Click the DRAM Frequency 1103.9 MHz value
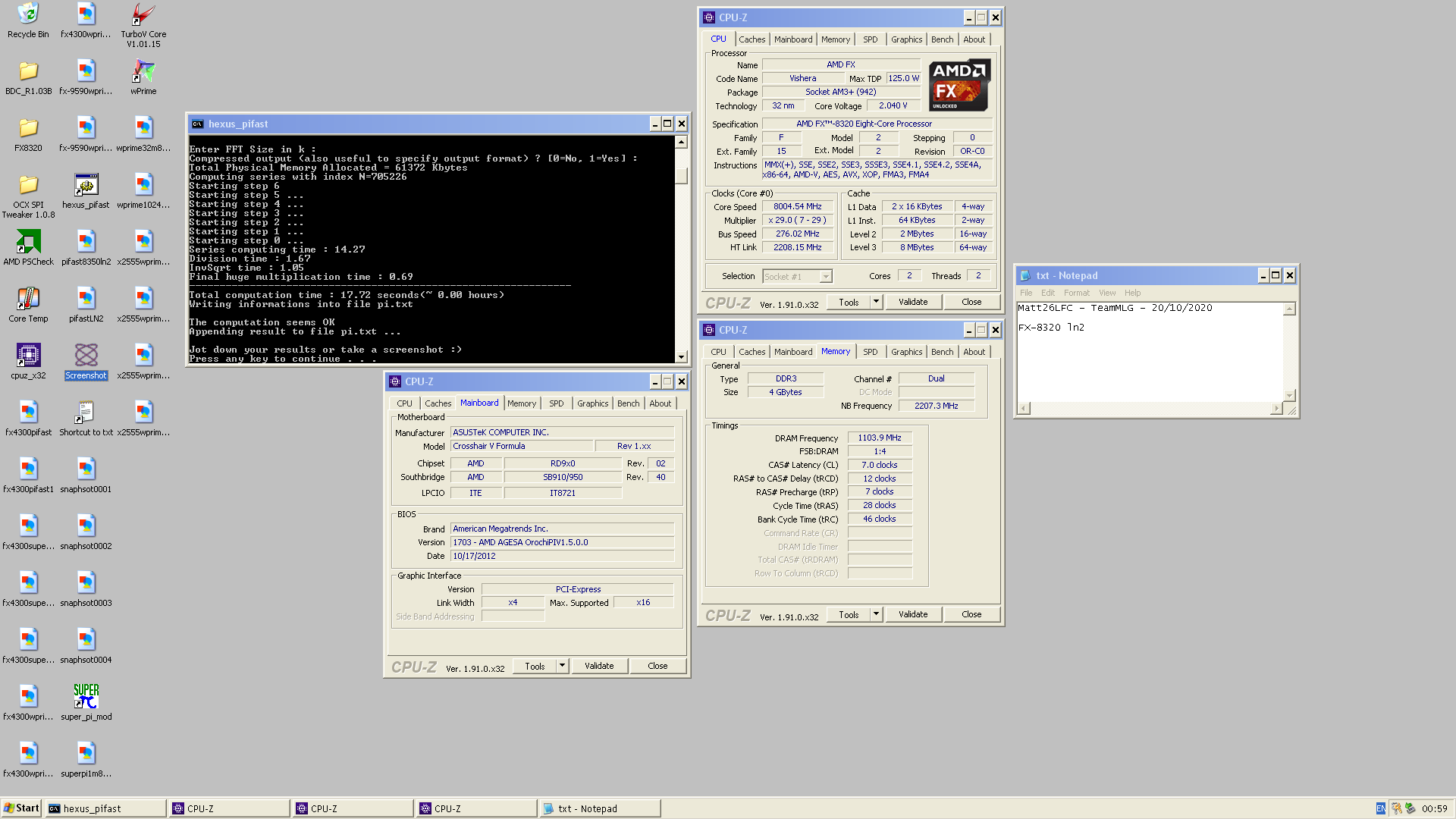The width and height of the screenshot is (1456, 819). tap(880, 438)
